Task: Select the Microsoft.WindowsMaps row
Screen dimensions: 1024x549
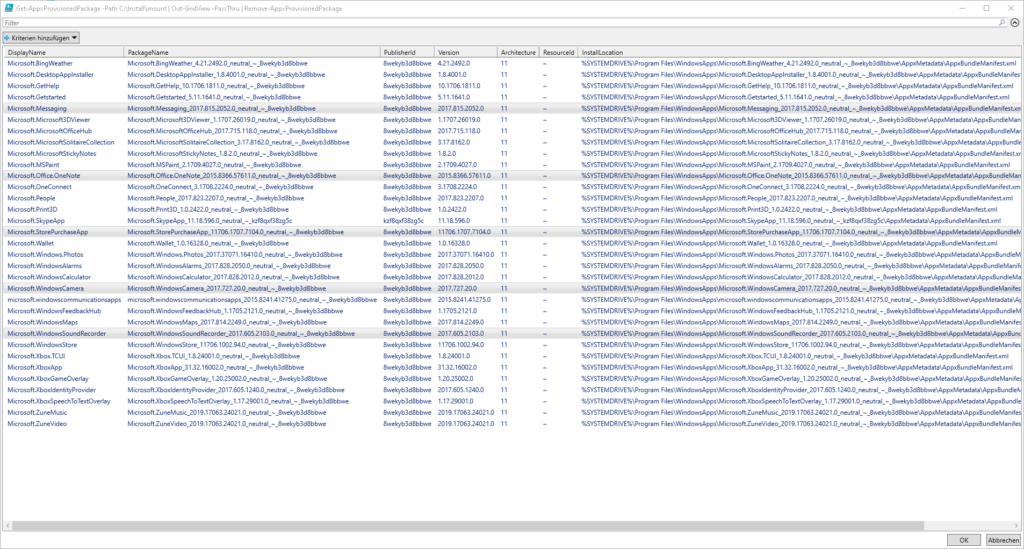Action: pos(512,322)
